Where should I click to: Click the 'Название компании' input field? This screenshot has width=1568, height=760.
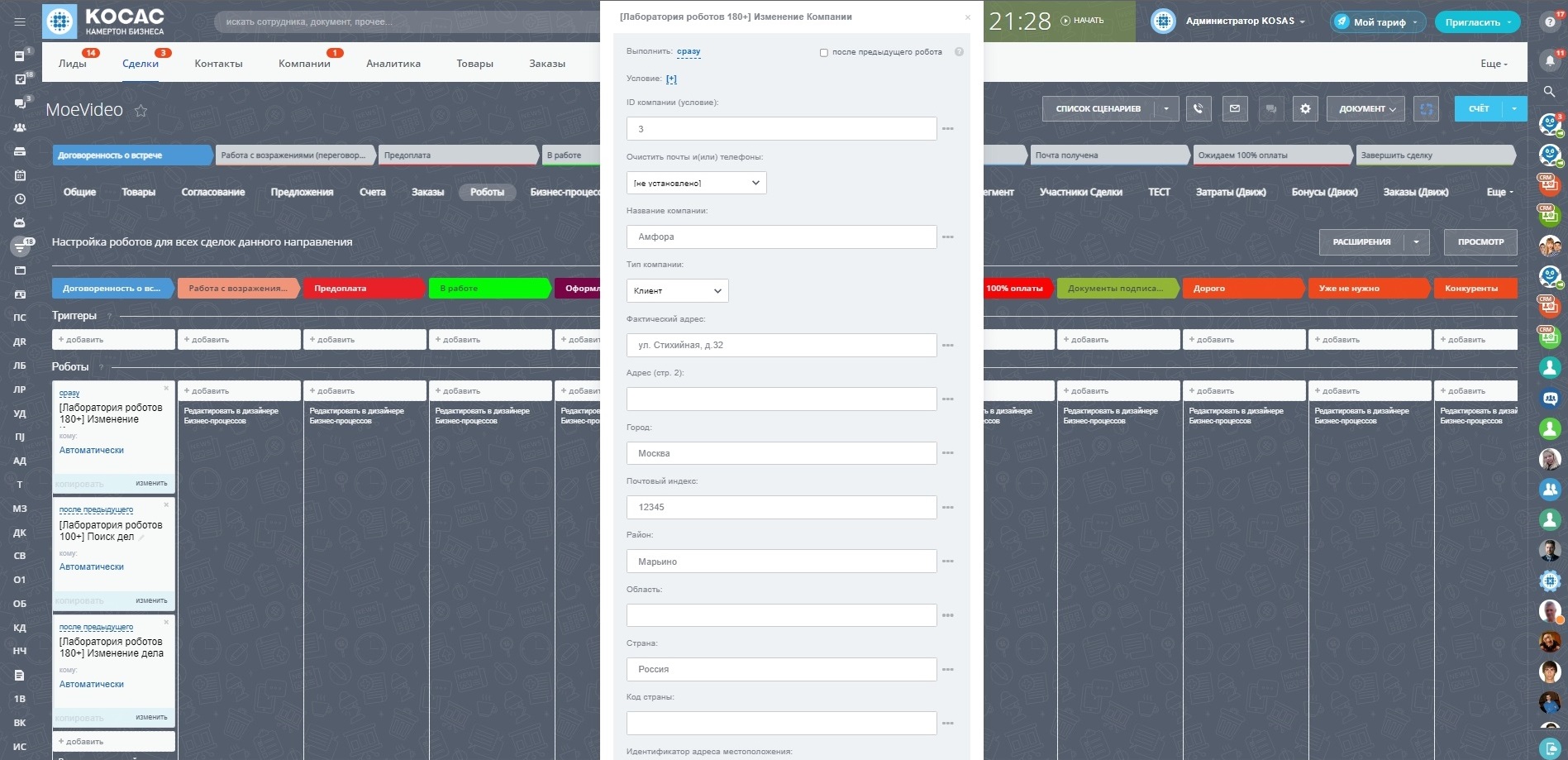coord(781,237)
